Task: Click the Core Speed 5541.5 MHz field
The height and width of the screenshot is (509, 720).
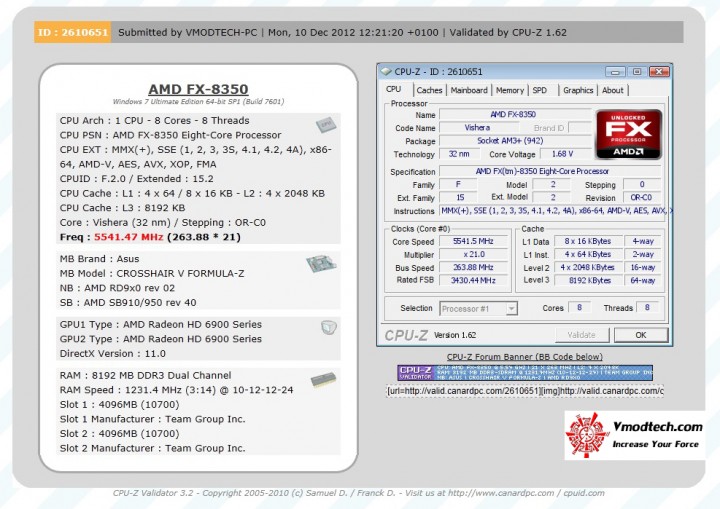Action: coord(473,241)
